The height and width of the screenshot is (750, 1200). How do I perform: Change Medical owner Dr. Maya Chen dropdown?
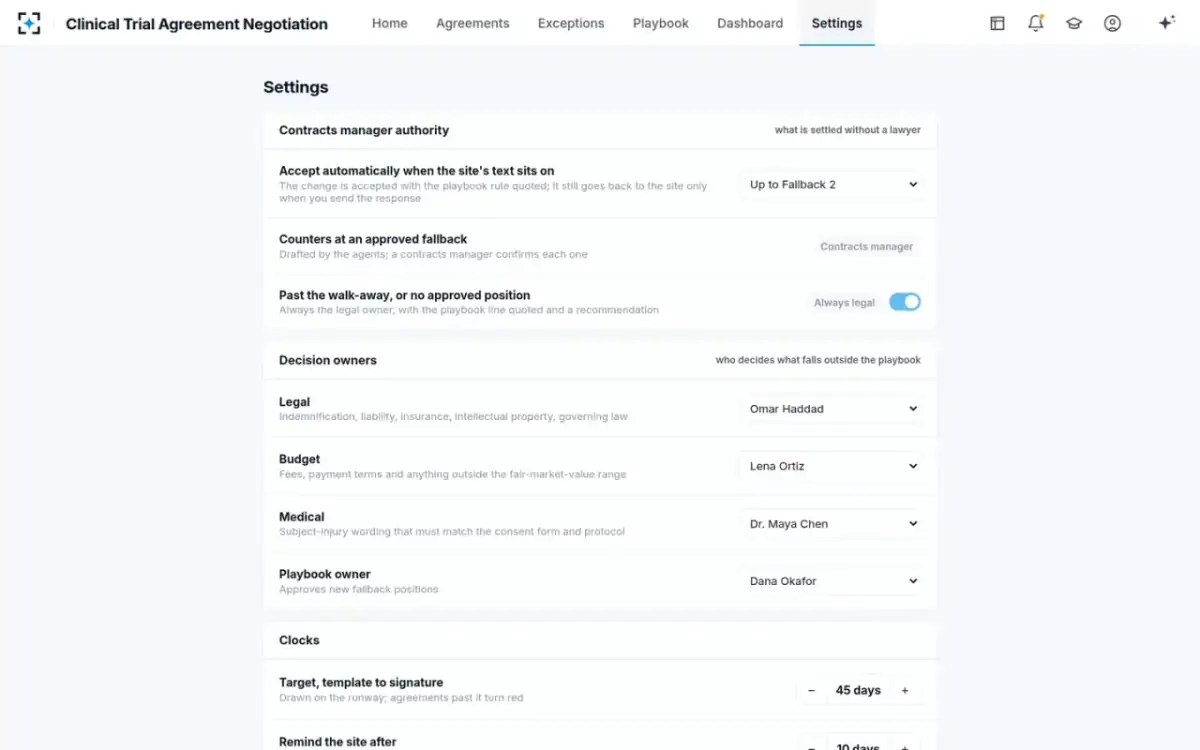[x=833, y=524]
